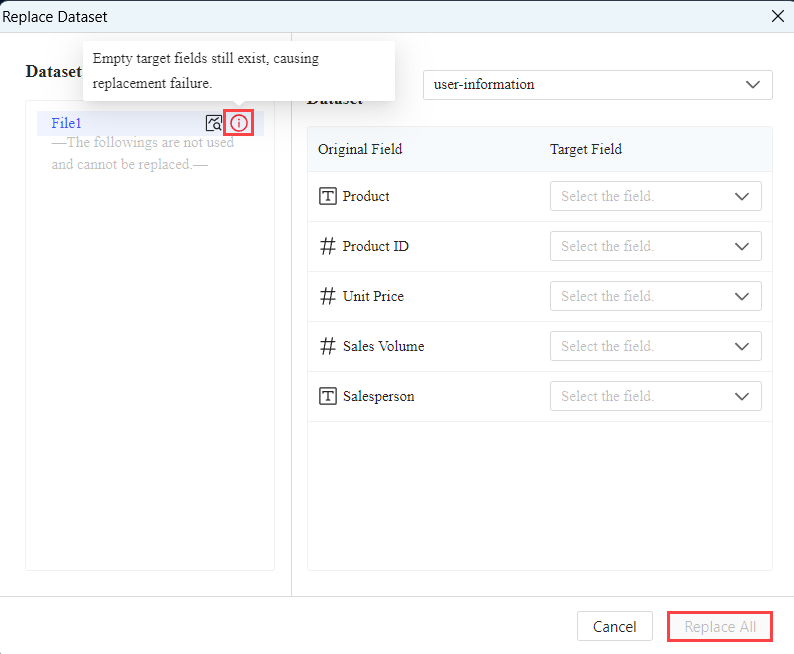Image resolution: width=794 pixels, height=654 pixels.
Task: Open target field dropdown for Product
Action: click(x=655, y=196)
